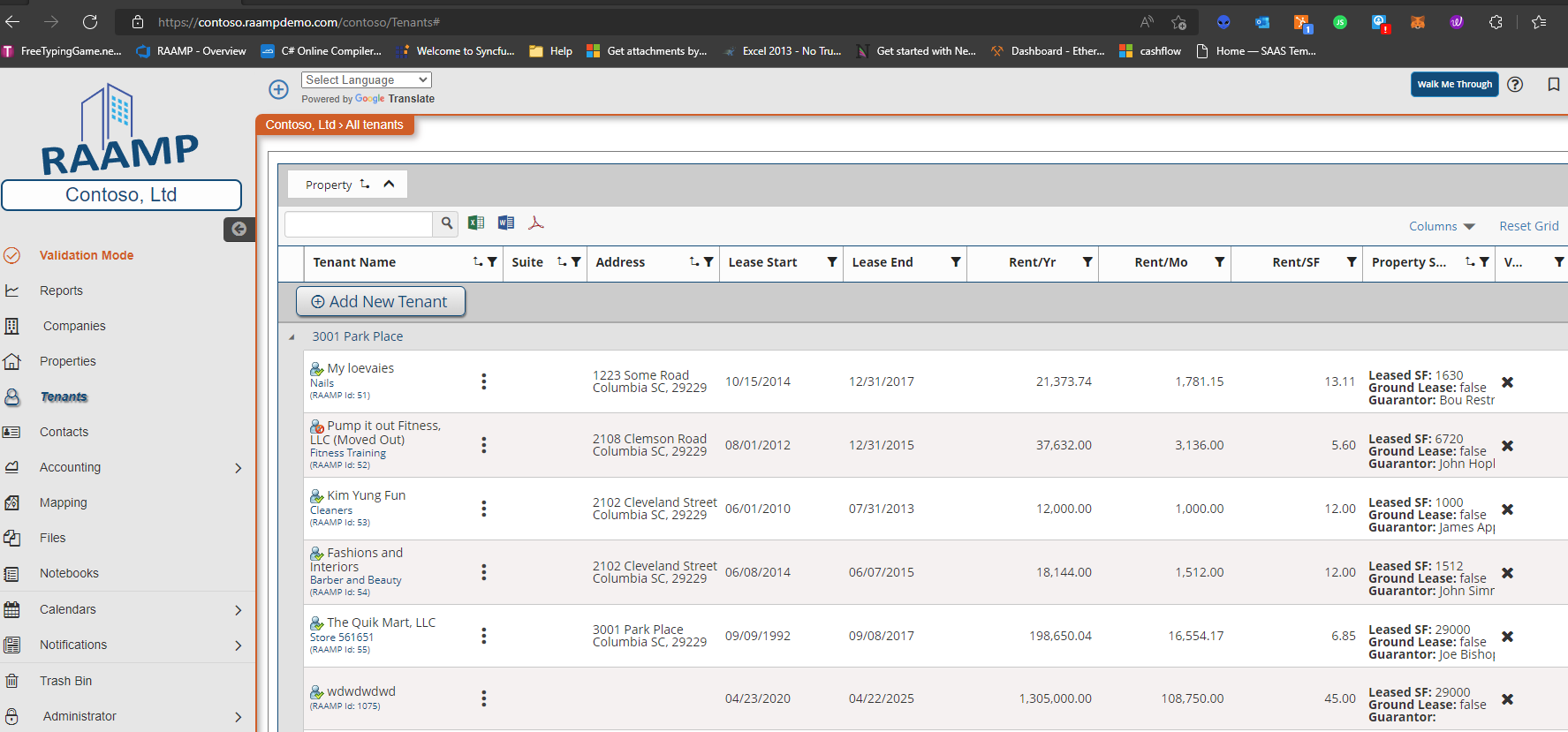This screenshot has height=732, width=1568.
Task: Click the grid search input field
Action: pos(359,223)
